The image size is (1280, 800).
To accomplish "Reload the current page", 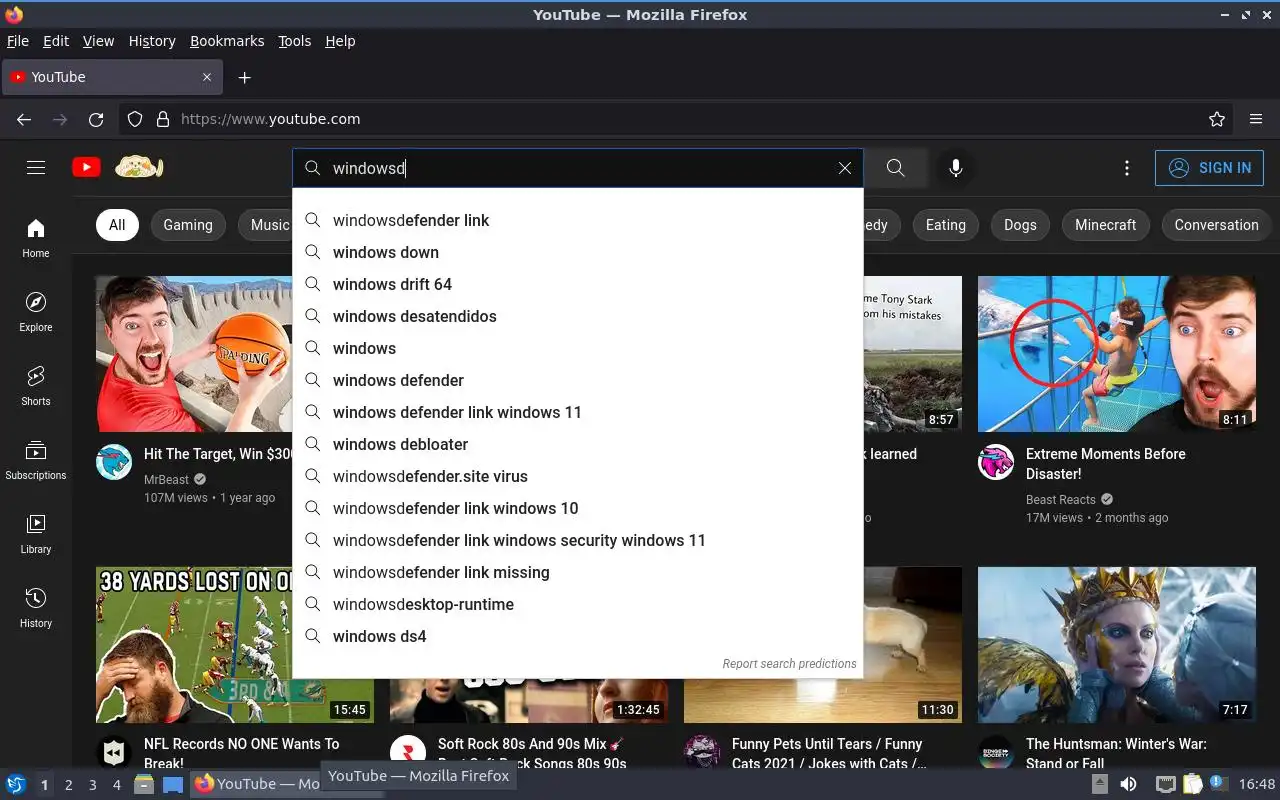I will click(x=96, y=119).
